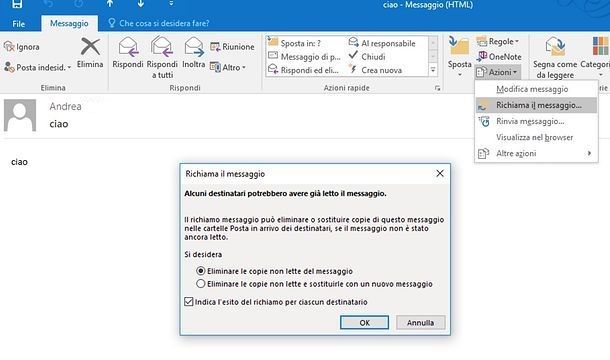Toggle Indica l'esito del richiamo checkbox
The image size is (610, 360).
tap(189, 302)
